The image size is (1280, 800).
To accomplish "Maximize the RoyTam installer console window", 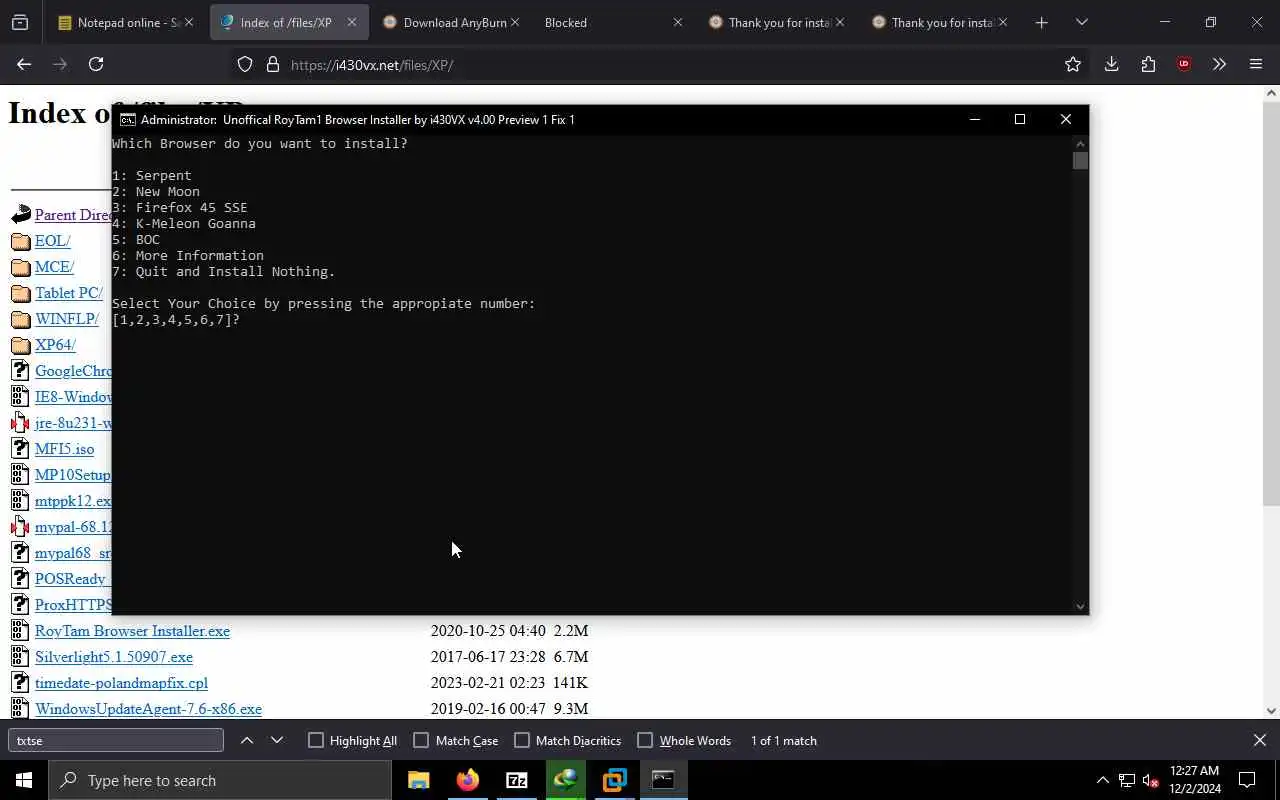I will [1019, 119].
